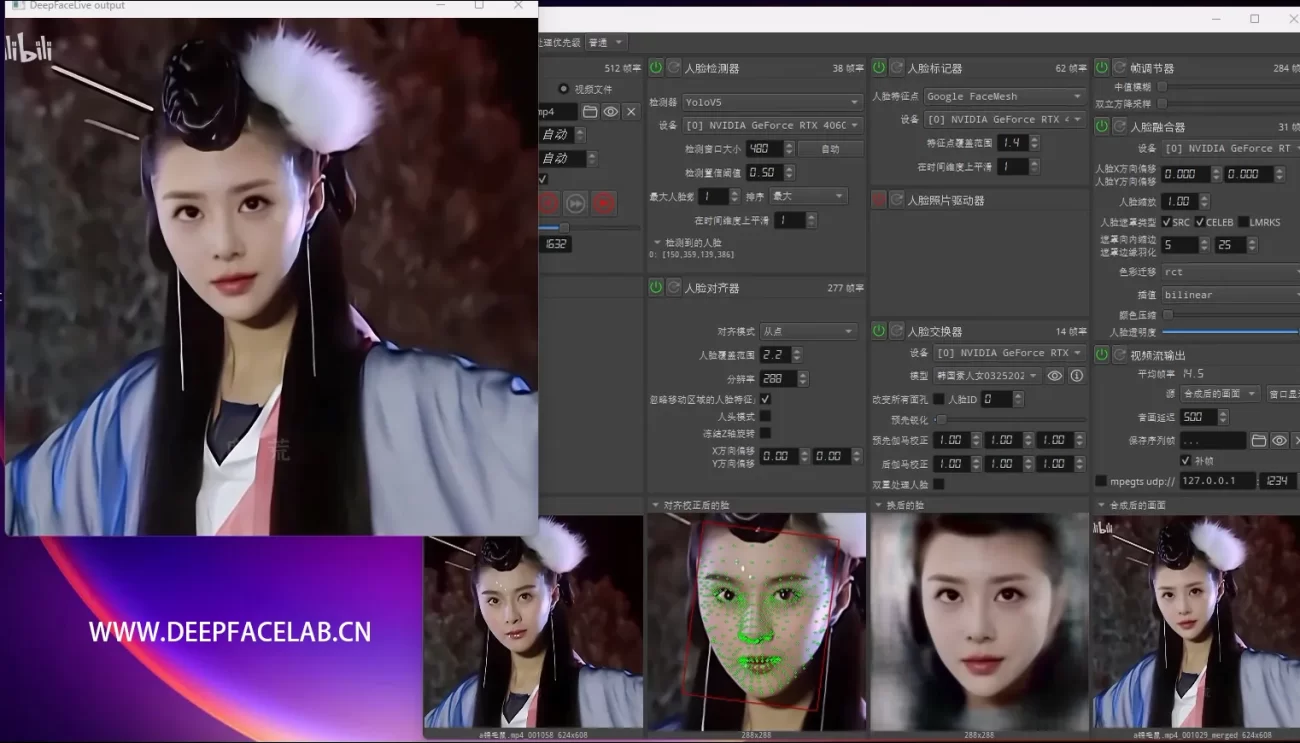
Task: Click 窗口显示 button in 视频流输出
Action: (x=1284, y=394)
